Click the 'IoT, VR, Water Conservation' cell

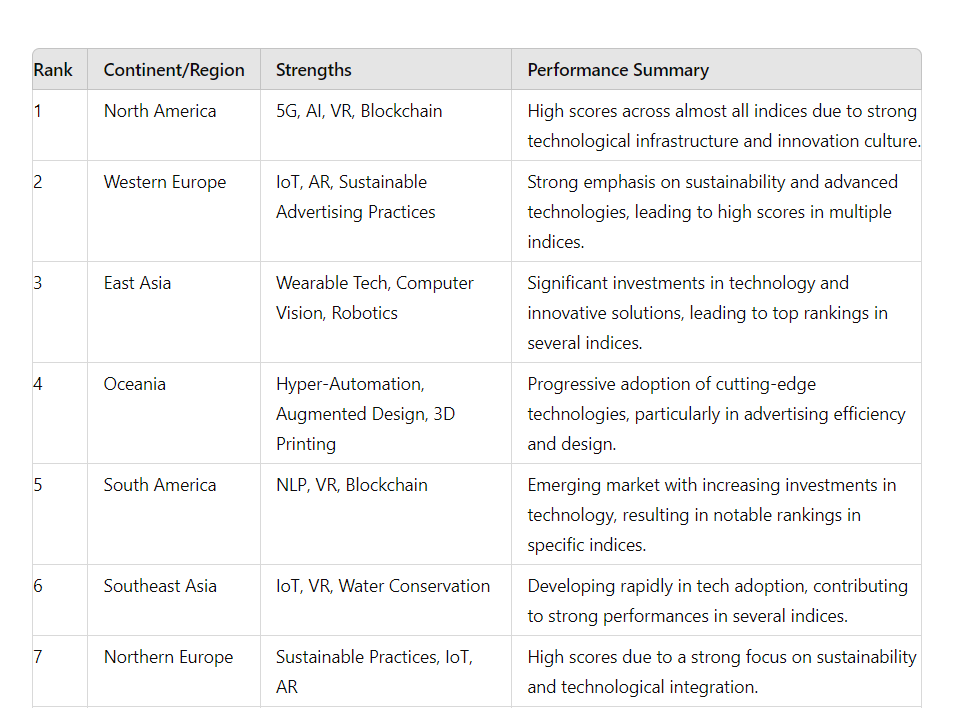click(x=385, y=600)
